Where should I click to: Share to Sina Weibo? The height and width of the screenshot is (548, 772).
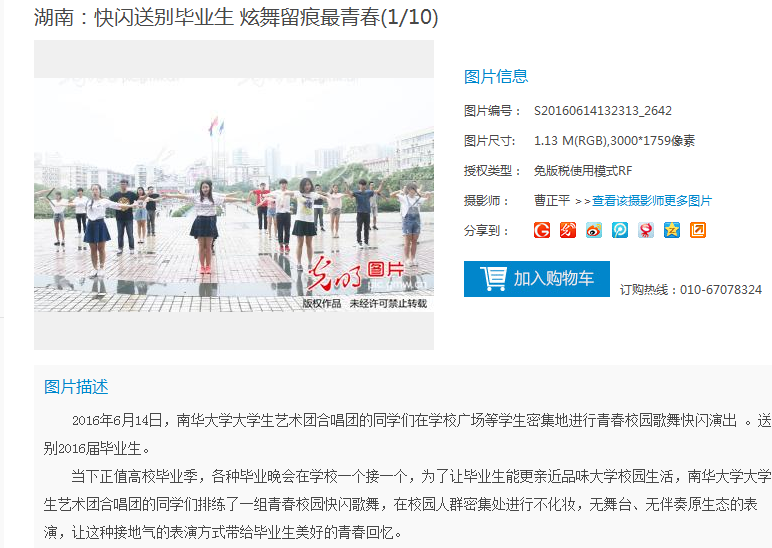(x=594, y=230)
